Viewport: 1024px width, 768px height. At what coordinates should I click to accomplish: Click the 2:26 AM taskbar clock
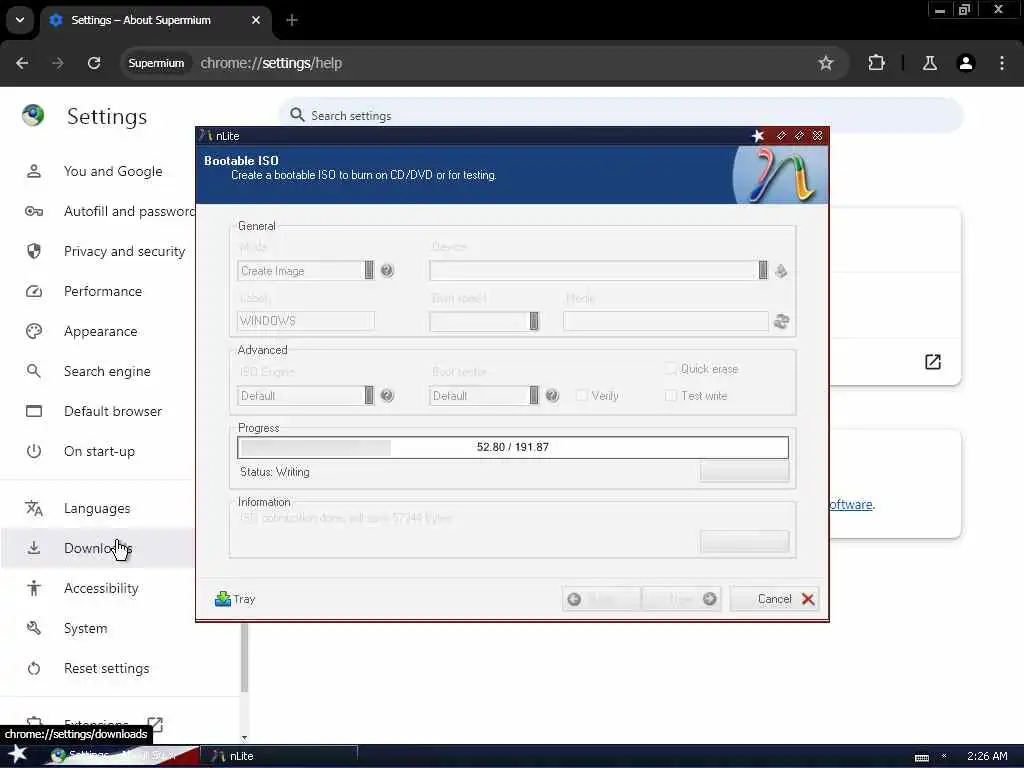coord(987,756)
